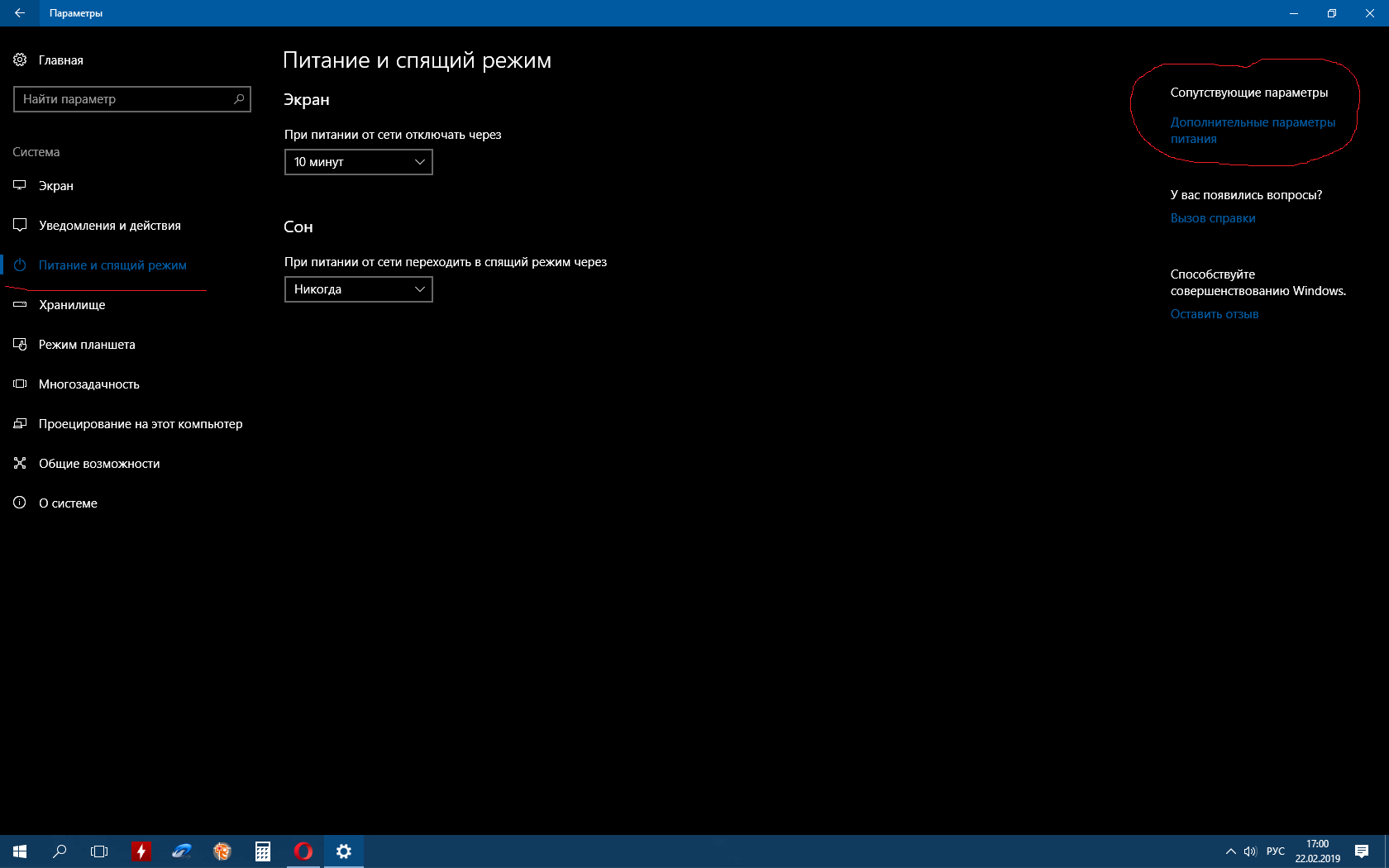
Task: Expand the screen timeout 10 минут dropdown
Action: point(358,162)
